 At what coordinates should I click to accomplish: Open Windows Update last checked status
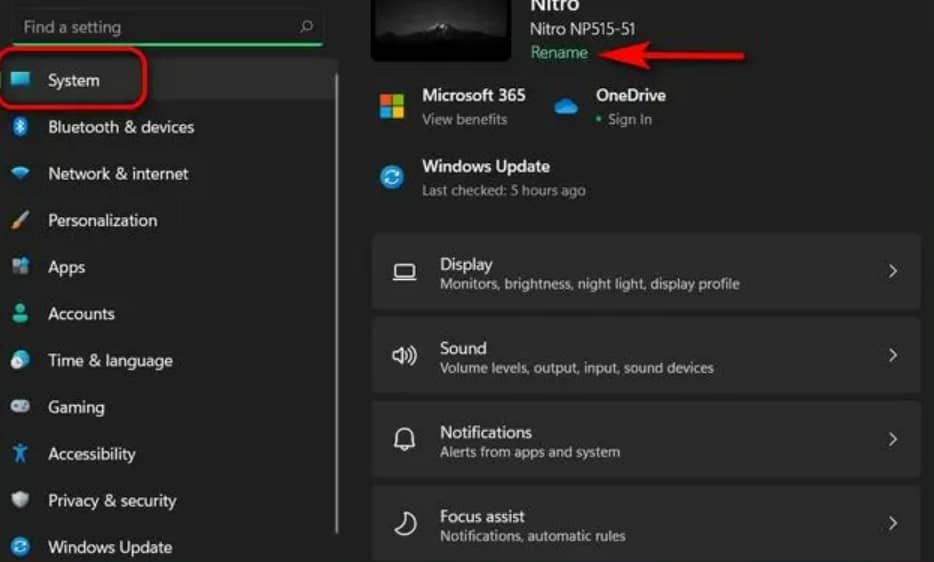pos(503,190)
